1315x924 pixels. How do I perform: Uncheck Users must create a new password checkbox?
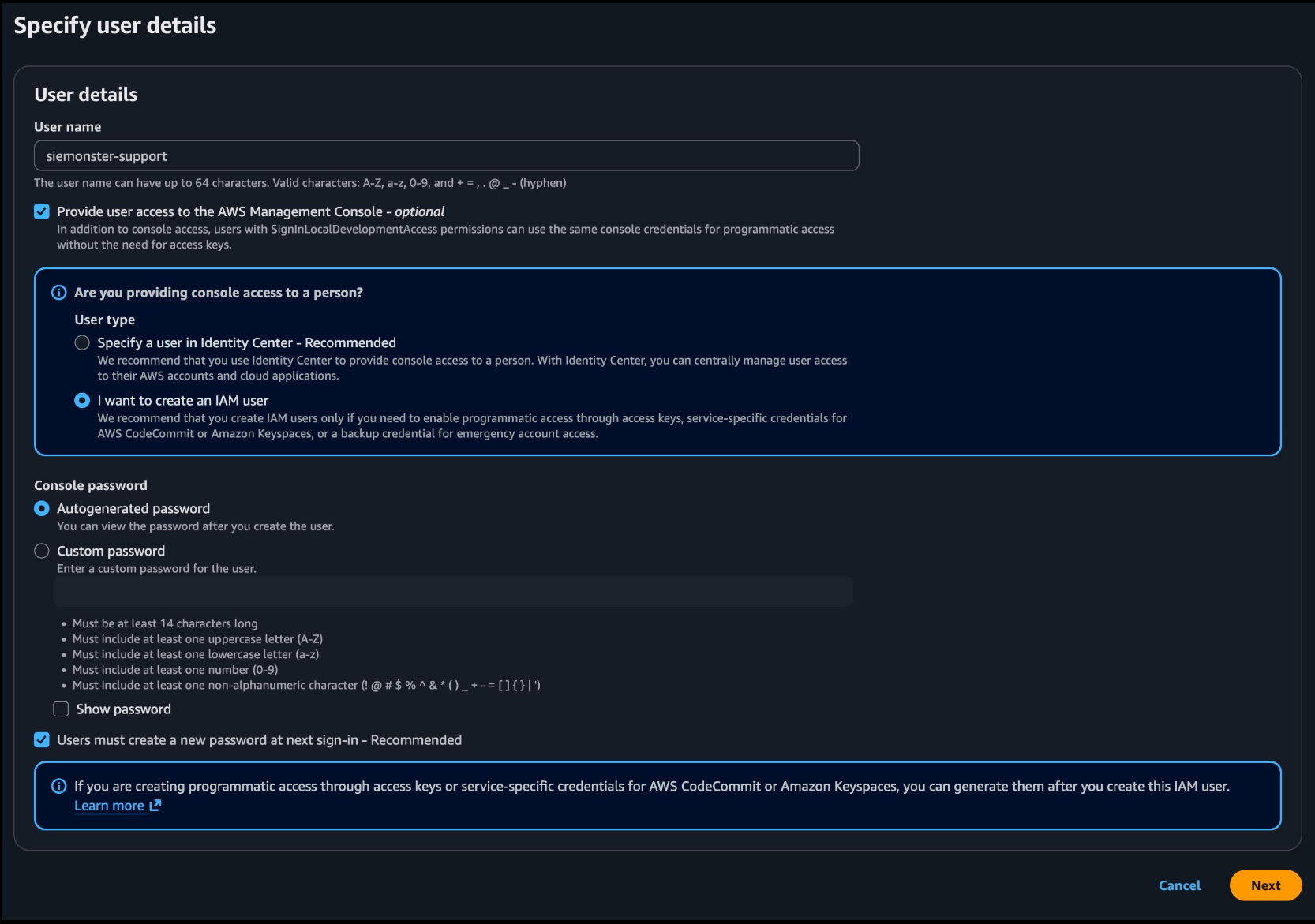[x=42, y=740]
